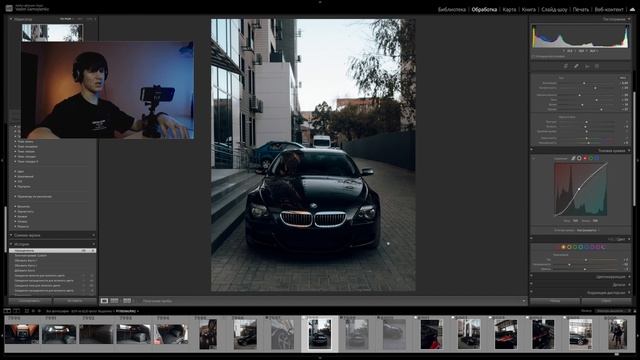Select the white point curve channel icon

point(579,158)
